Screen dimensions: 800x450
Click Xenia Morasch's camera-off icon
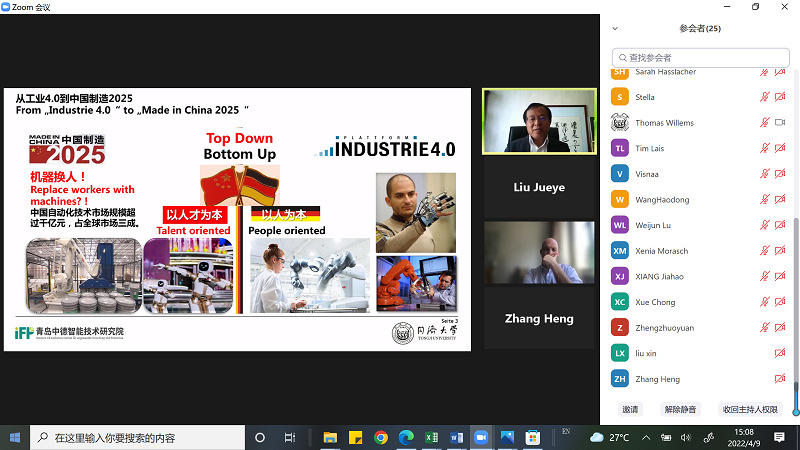click(x=780, y=251)
